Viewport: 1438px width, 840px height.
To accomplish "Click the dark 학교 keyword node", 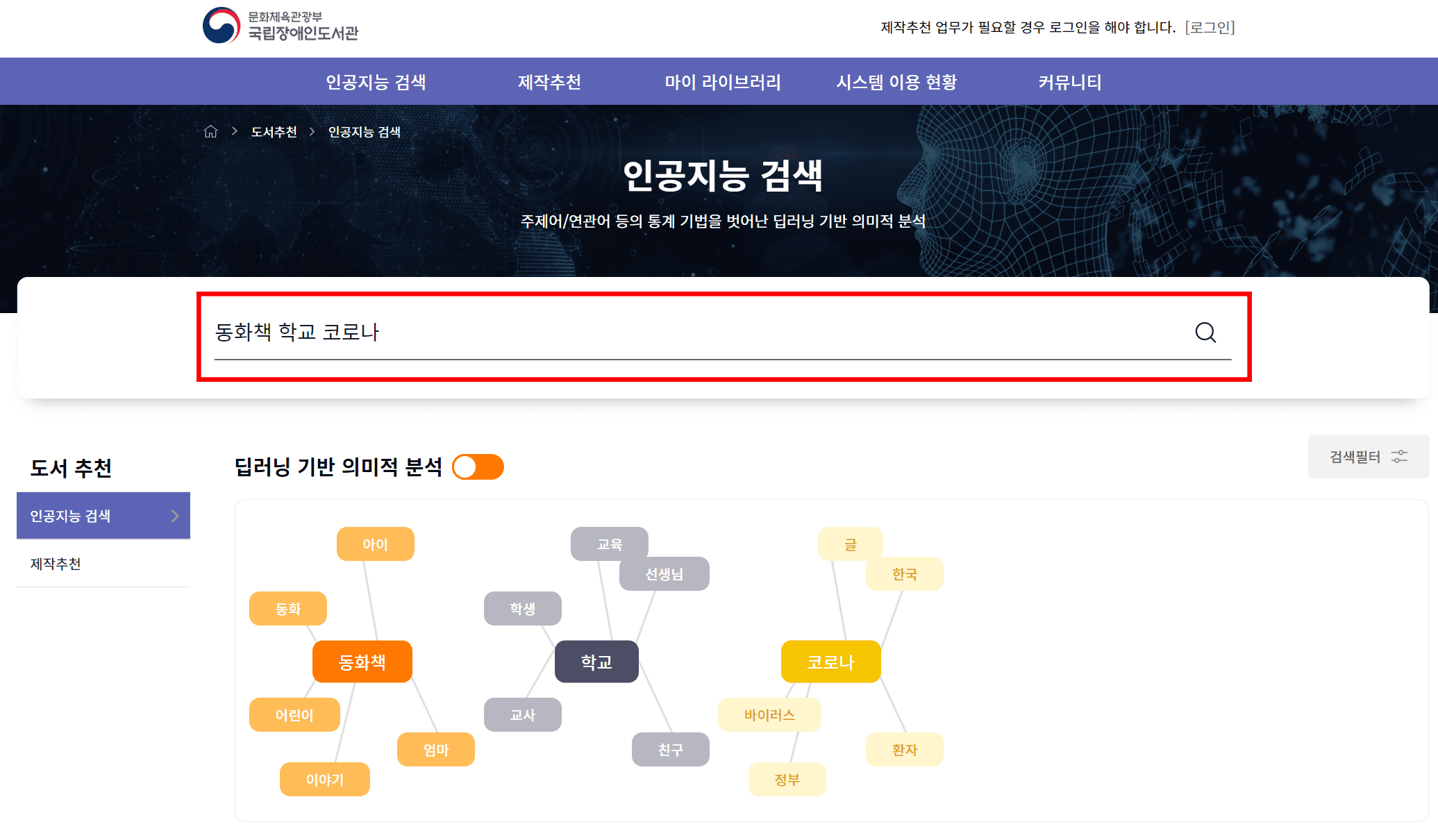I will 596,662.
